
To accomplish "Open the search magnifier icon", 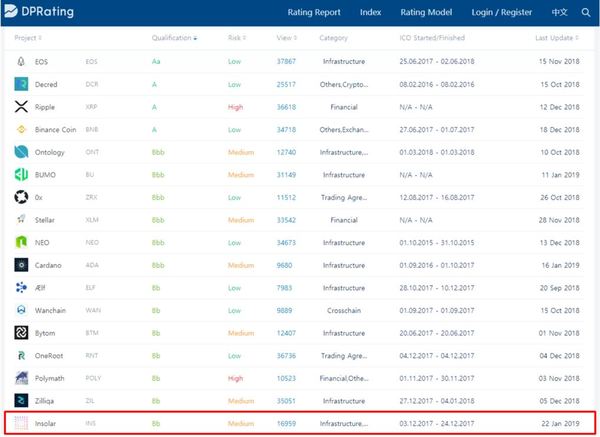I will click(x=585, y=12).
